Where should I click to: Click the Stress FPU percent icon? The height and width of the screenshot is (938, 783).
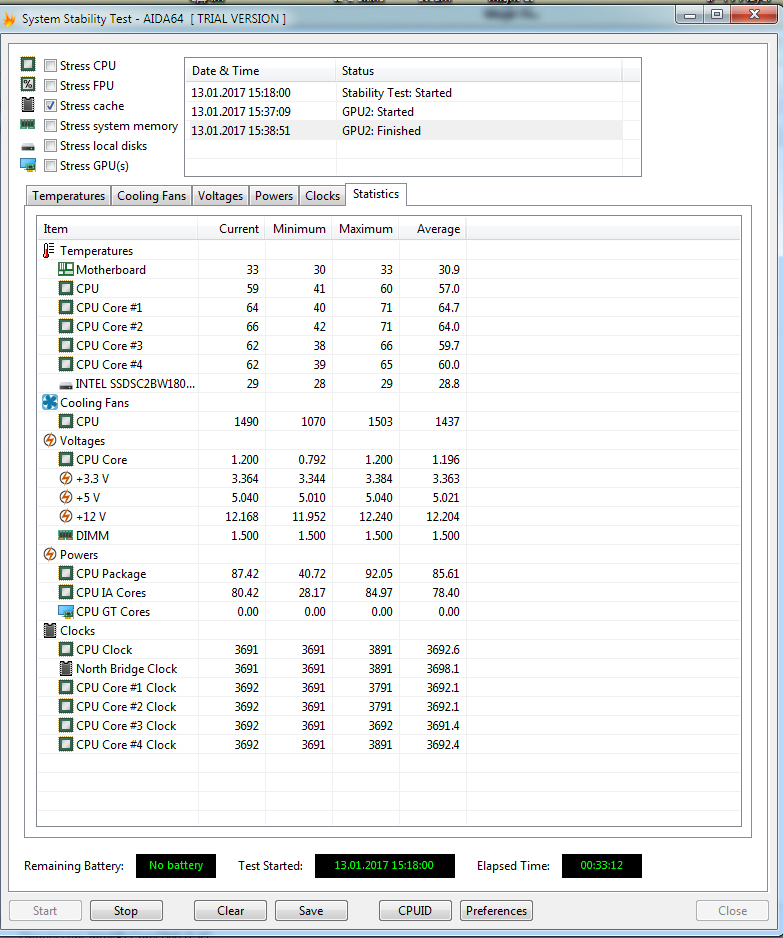click(x=28, y=84)
